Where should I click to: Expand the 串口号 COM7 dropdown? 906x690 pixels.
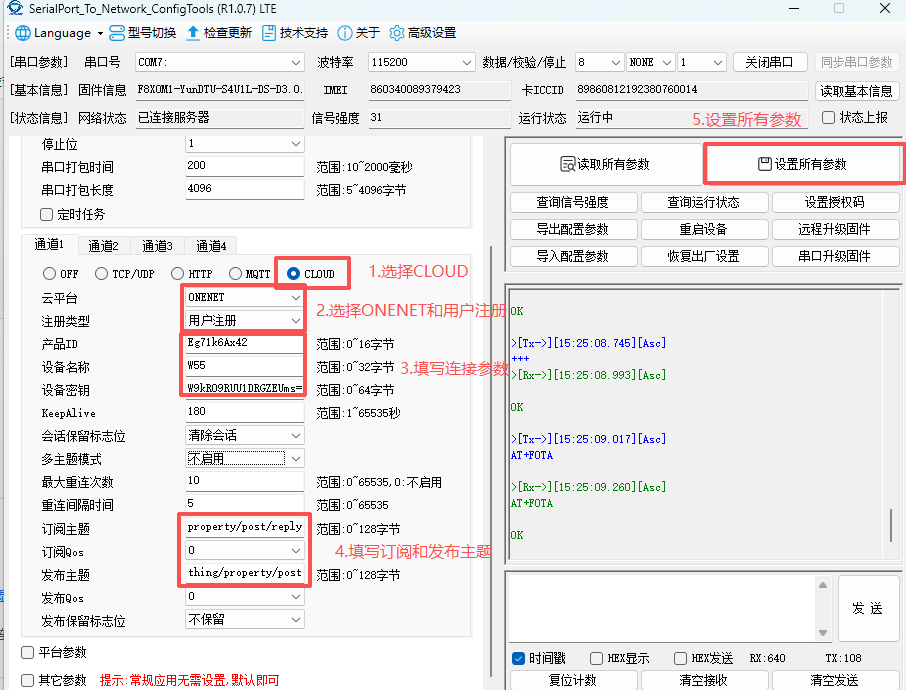tap(296, 62)
